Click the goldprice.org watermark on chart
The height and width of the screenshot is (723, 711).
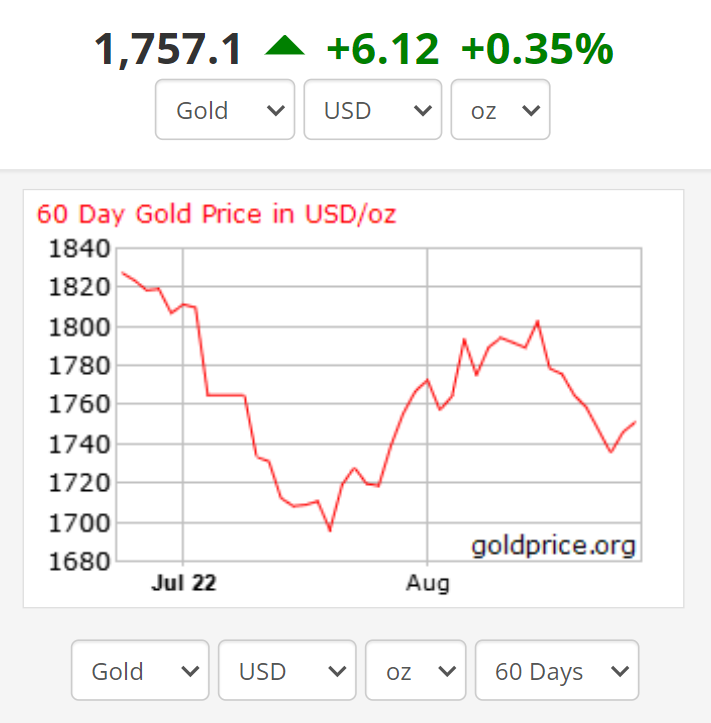coord(553,546)
